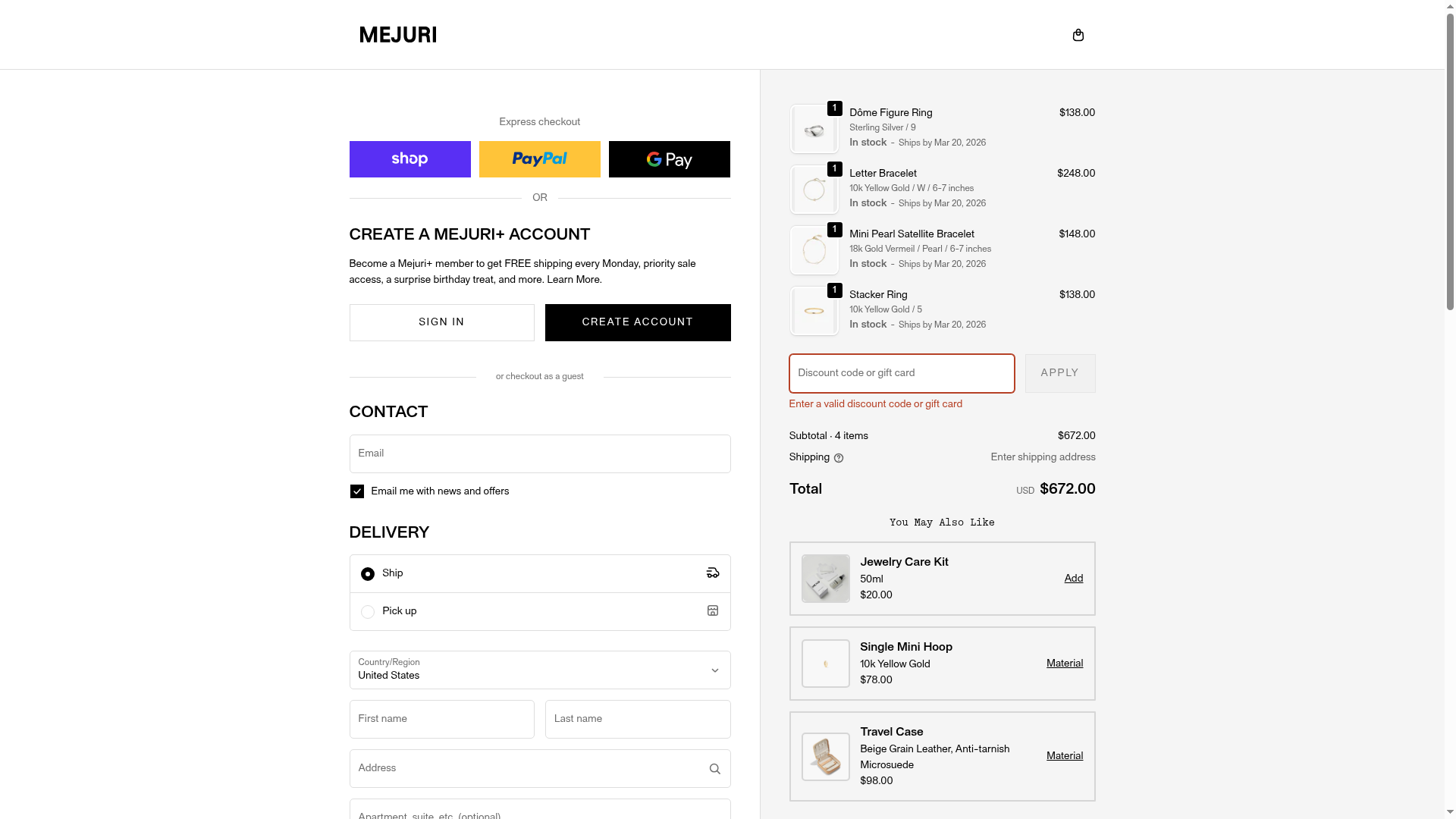Open the Country/Region dropdown

[x=539, y=670]
